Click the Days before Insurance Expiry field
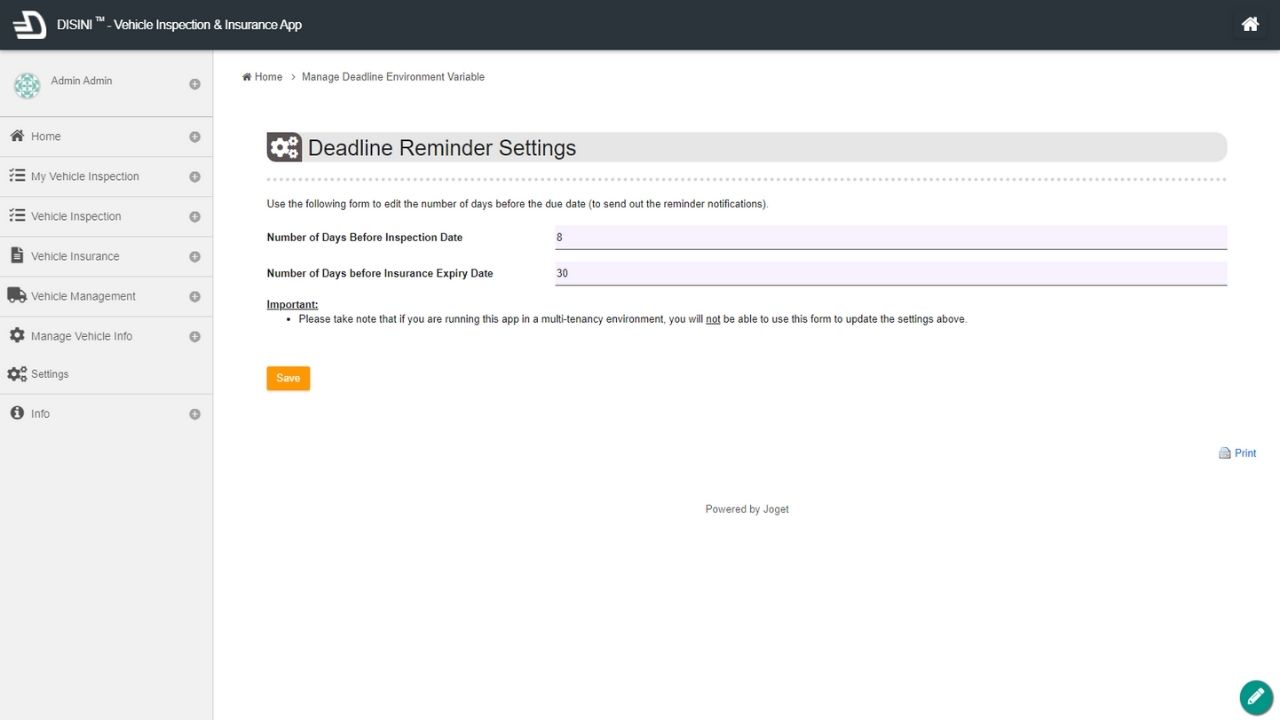Image resolution: width=1280 pixels, height=720 pixels. [x=890, y=273]
